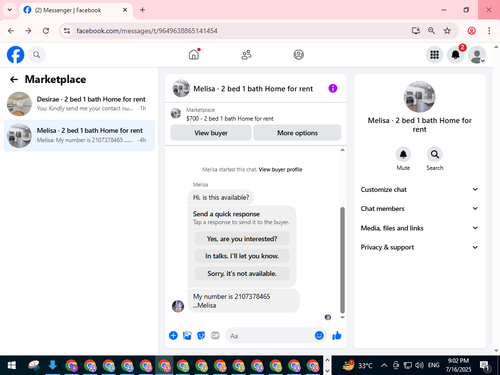Screen dimensions: 500x375
Task: Open the account profile avatar menu
Action: tap(477, 55)
